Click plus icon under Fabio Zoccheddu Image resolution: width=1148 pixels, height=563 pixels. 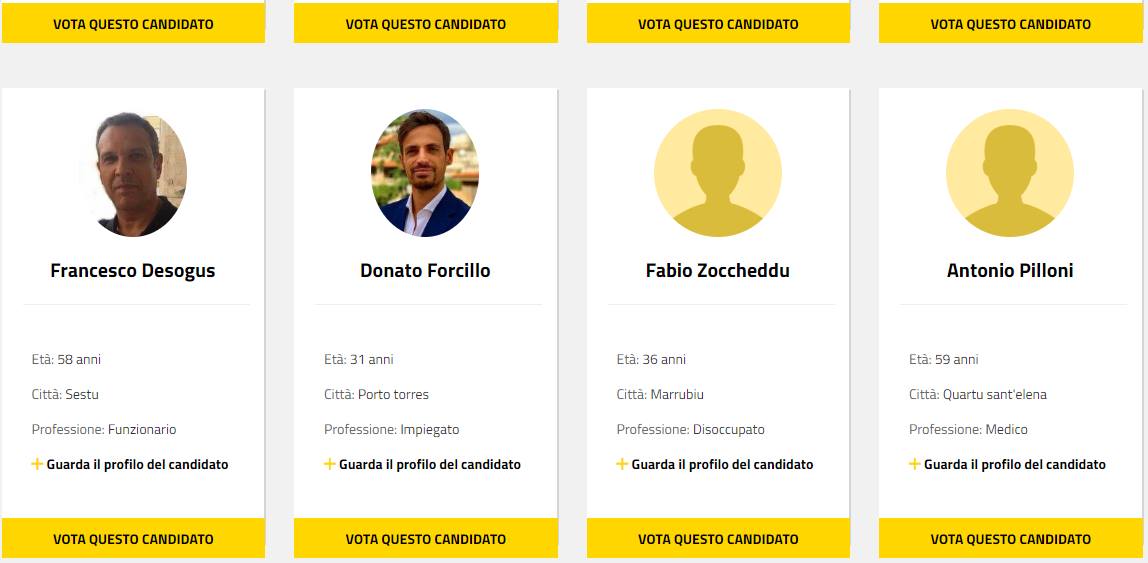tap(622, 464)
